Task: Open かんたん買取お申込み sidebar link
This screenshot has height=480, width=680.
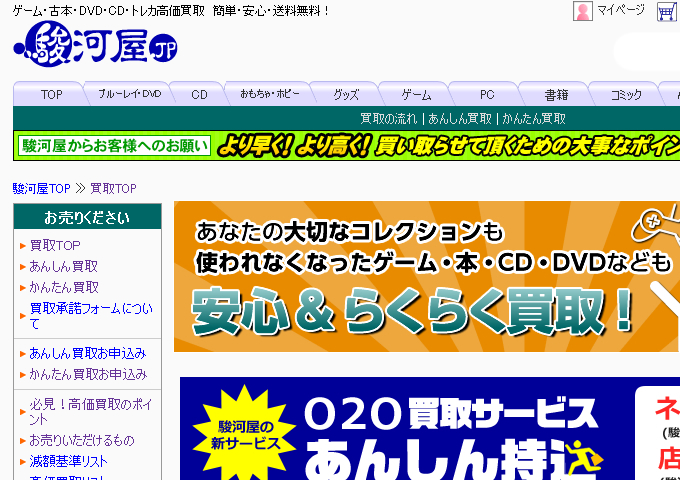Action: [88, 374]
